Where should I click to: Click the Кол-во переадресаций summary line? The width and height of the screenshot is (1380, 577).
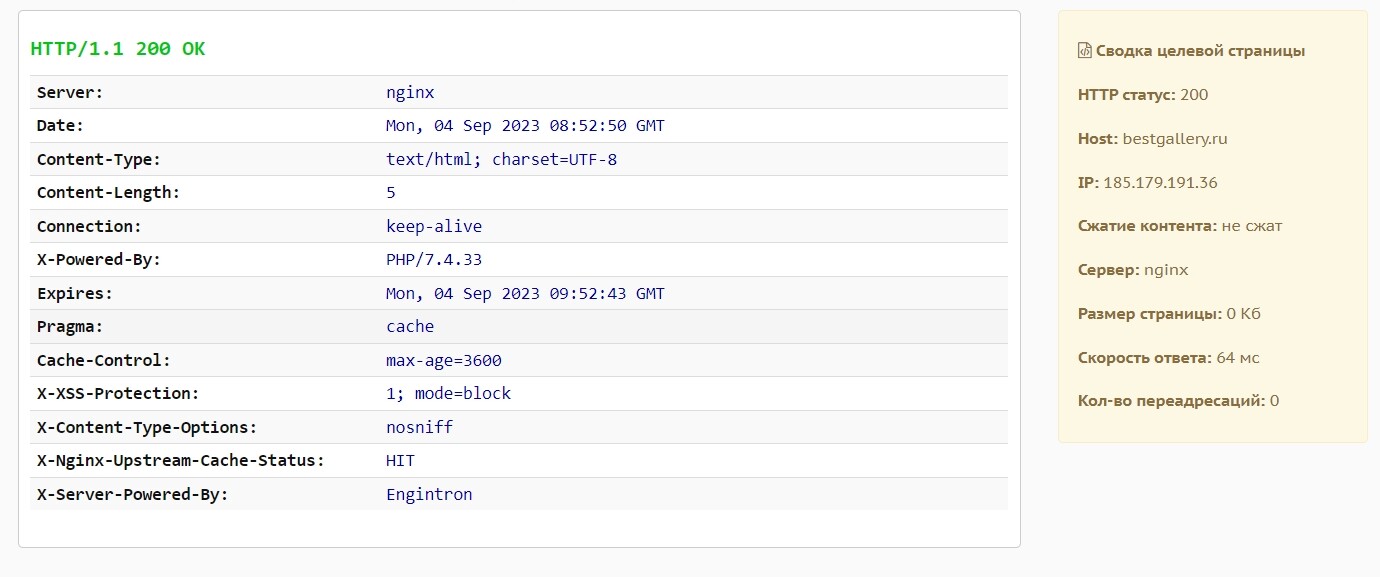point(1178,401)
